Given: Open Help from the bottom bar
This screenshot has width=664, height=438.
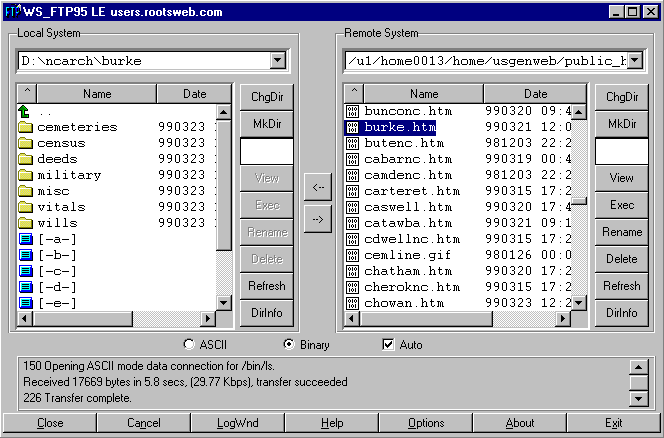Looking at the screenshot, I should (x=332, y=423).
